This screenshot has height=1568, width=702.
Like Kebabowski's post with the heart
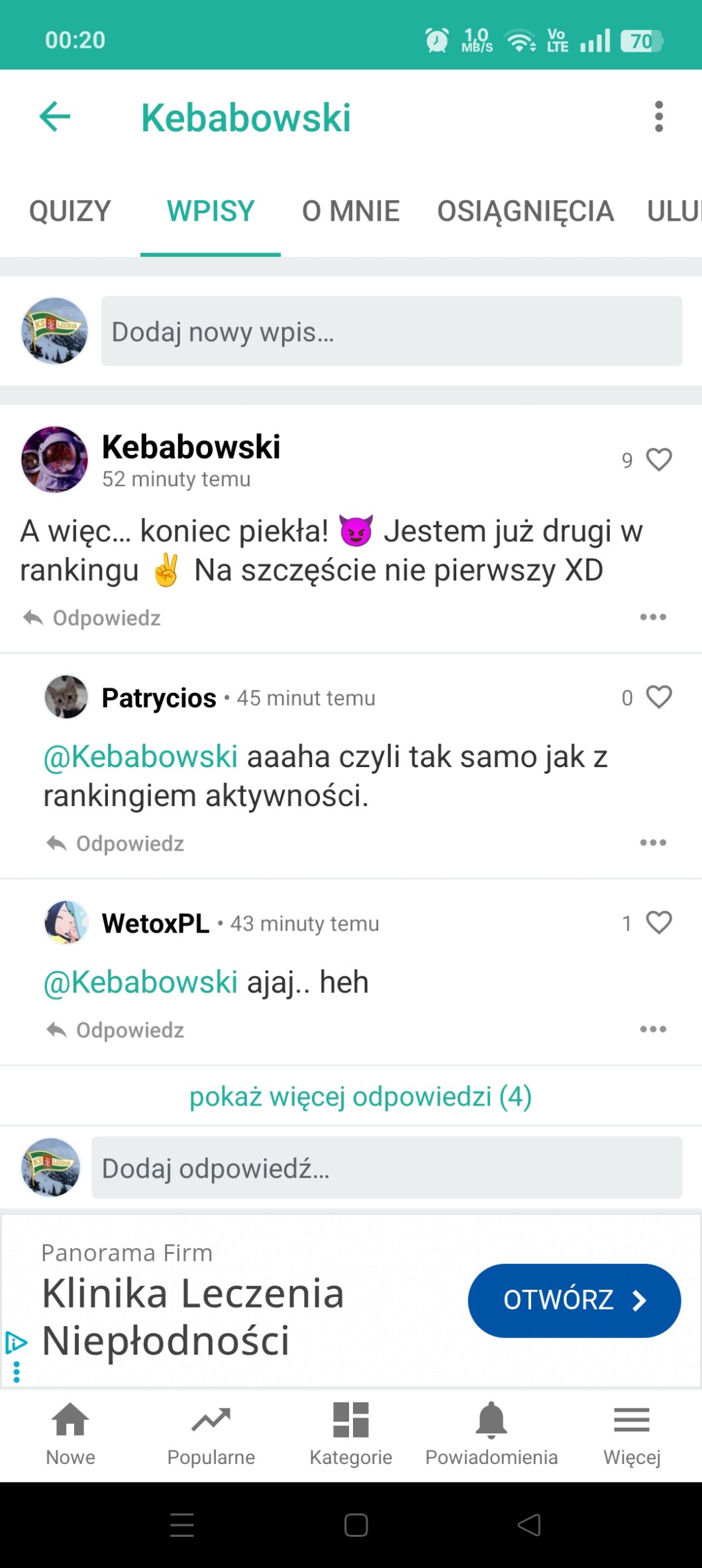point(659,460)
